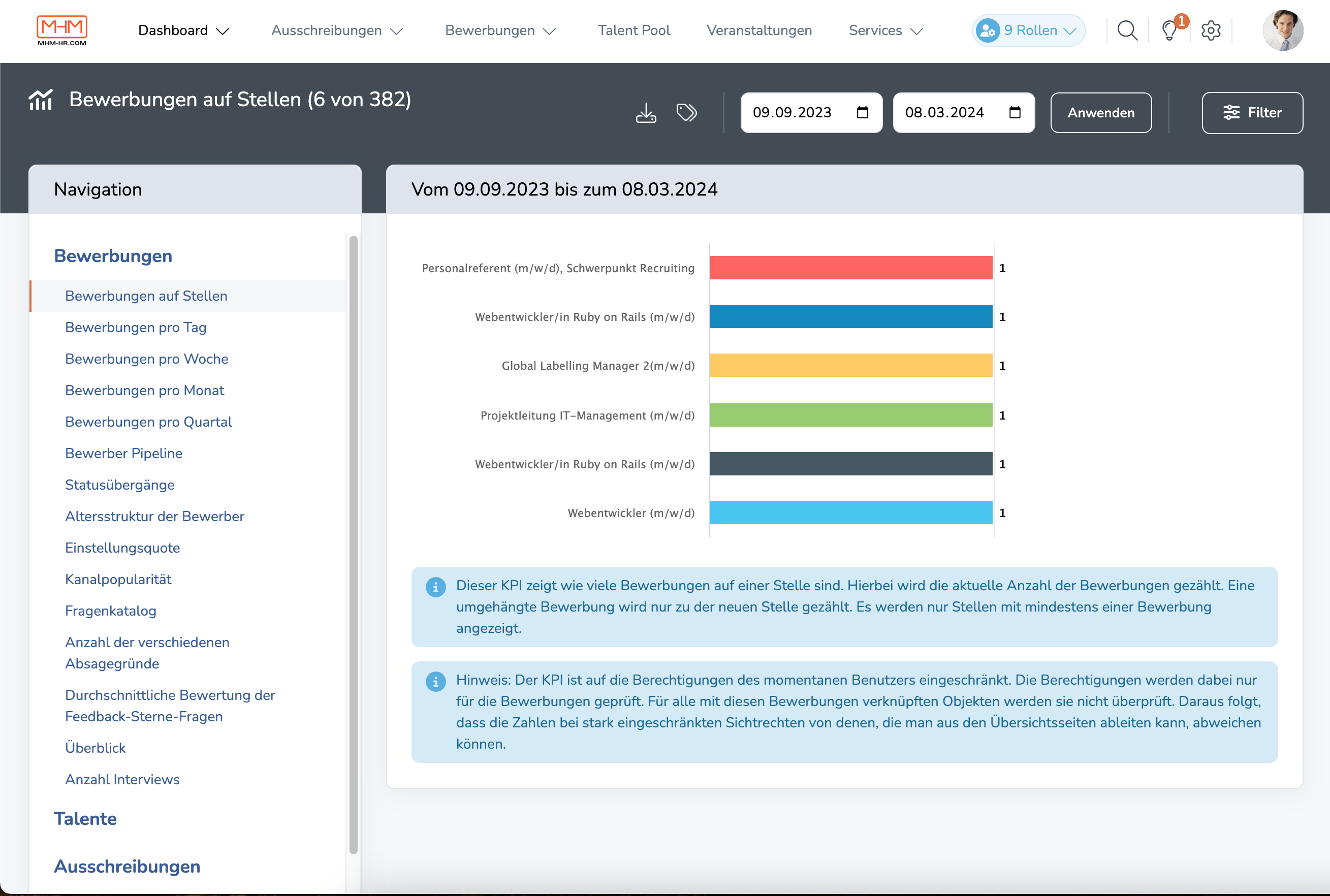Image resolution: width=1330 pixels, height=896 pixels.
Task: Select Einstellungsquote in sidebar navigation
Action: 121,547
